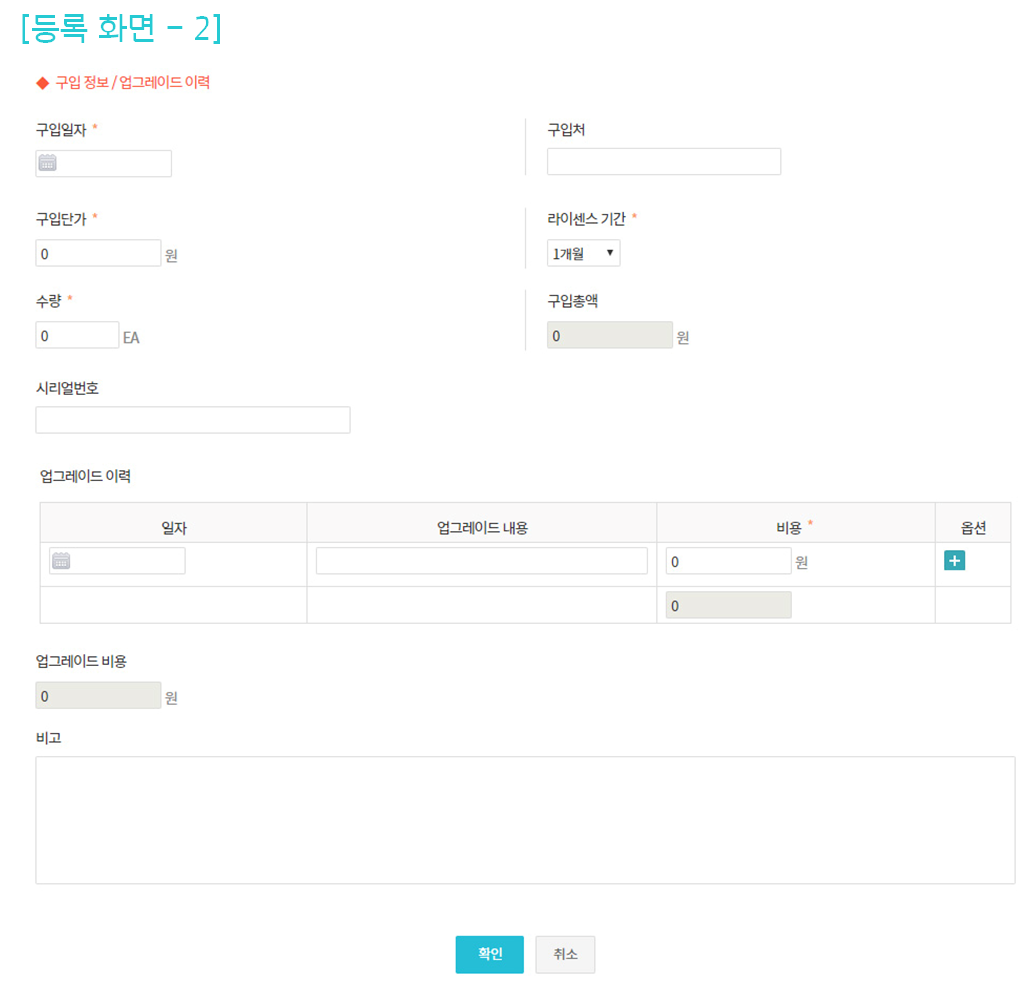
Task: Click the 업그레이드 내용 text input in table
Action: [481, 561]
